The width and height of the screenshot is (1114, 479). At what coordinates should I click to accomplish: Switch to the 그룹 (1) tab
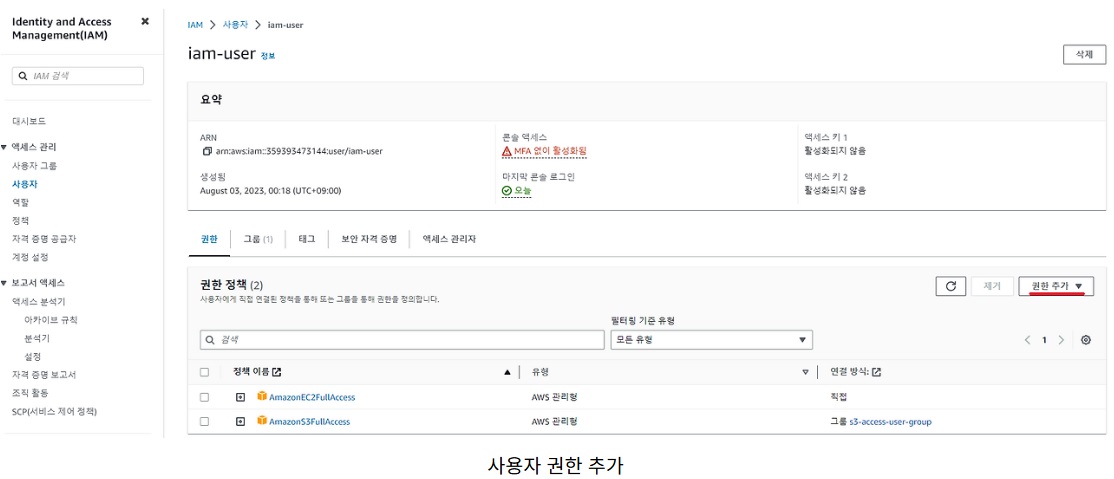coord(258,240)
